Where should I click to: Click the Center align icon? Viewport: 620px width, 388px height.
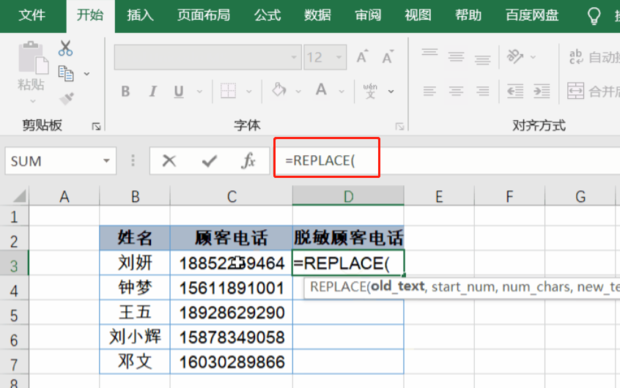(456, 91)
